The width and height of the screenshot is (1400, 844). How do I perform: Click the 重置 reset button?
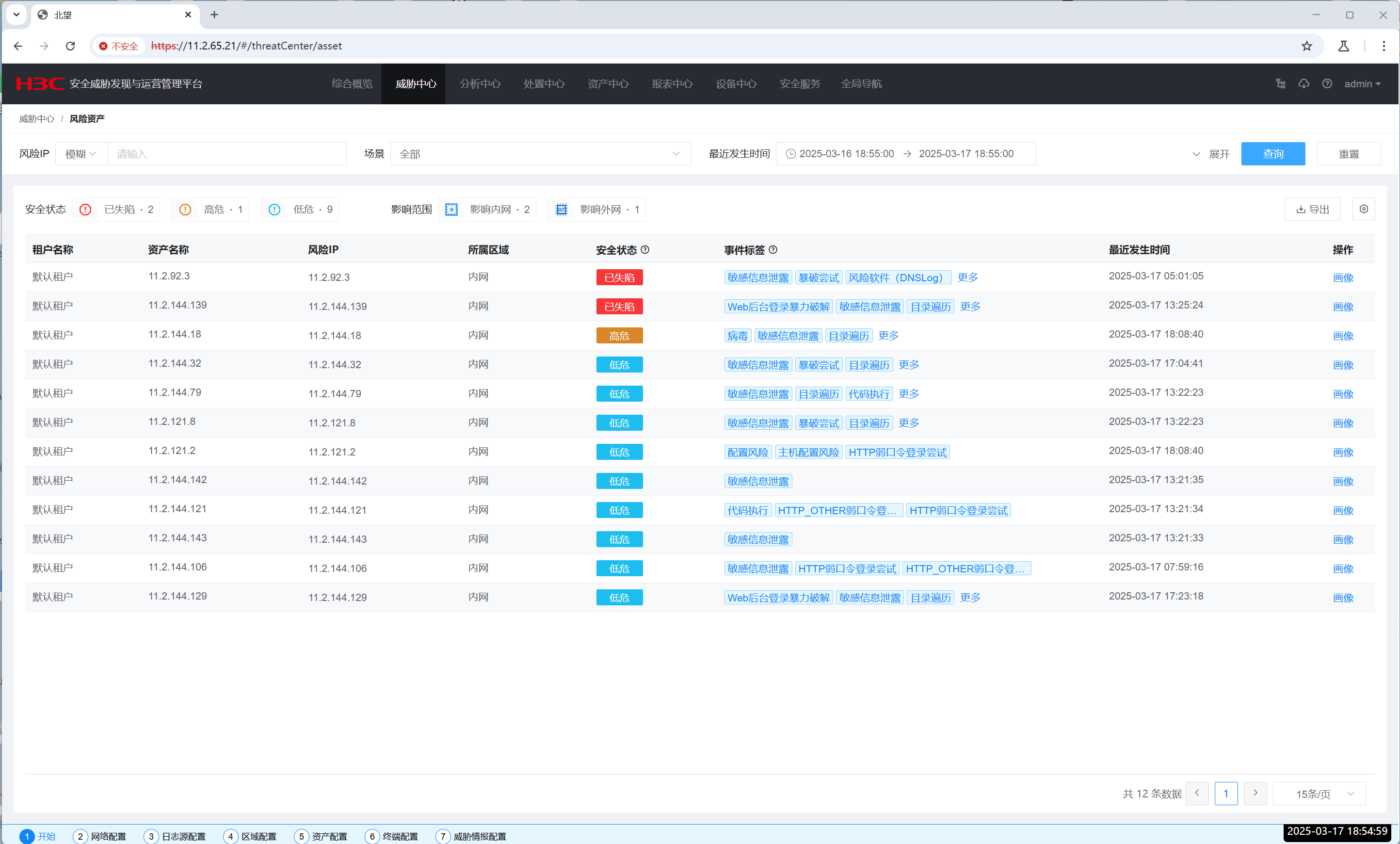click(x=1348, y=154)
